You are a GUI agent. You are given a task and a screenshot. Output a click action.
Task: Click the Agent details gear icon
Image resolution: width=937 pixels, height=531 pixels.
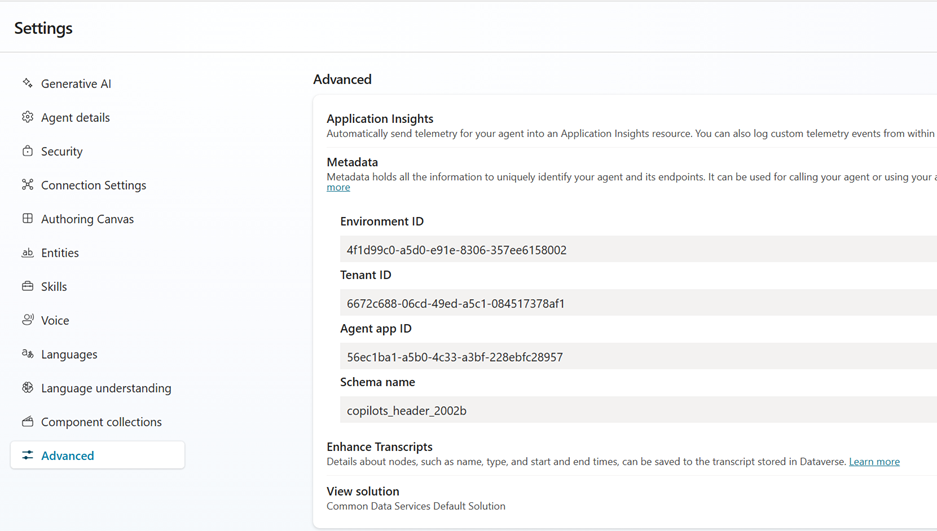28,117
